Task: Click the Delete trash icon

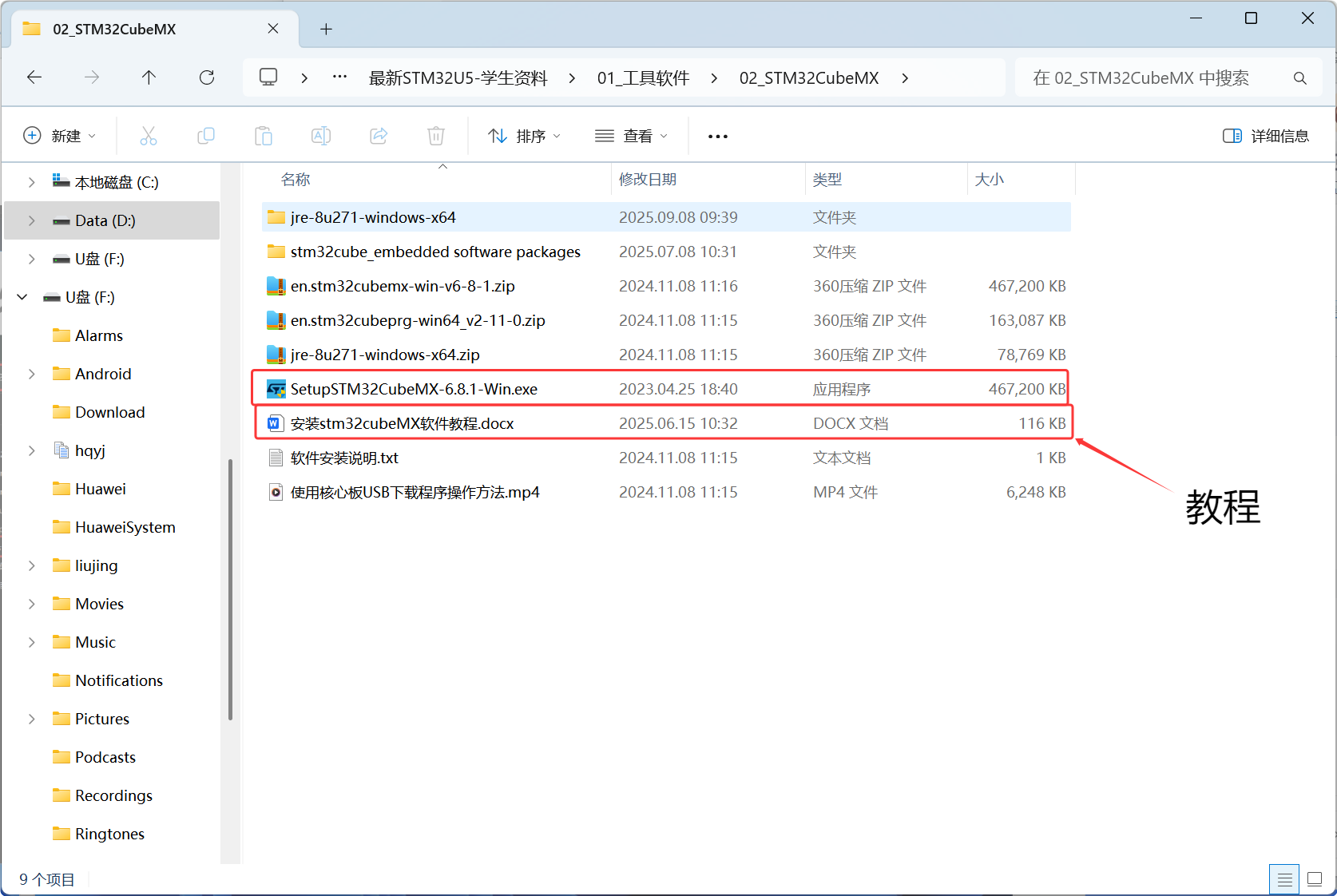Action: click(x=436, y=136)
